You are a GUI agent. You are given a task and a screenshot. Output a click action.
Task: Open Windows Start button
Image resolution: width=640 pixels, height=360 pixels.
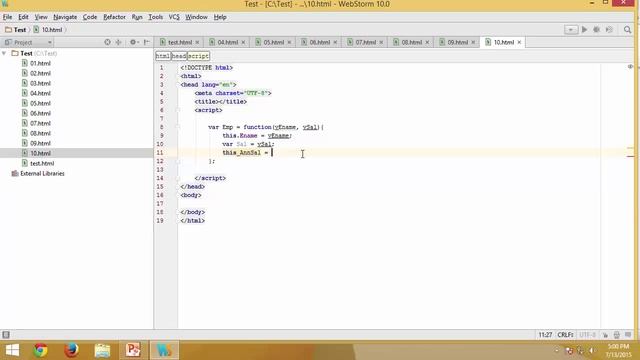coord(12,350)
